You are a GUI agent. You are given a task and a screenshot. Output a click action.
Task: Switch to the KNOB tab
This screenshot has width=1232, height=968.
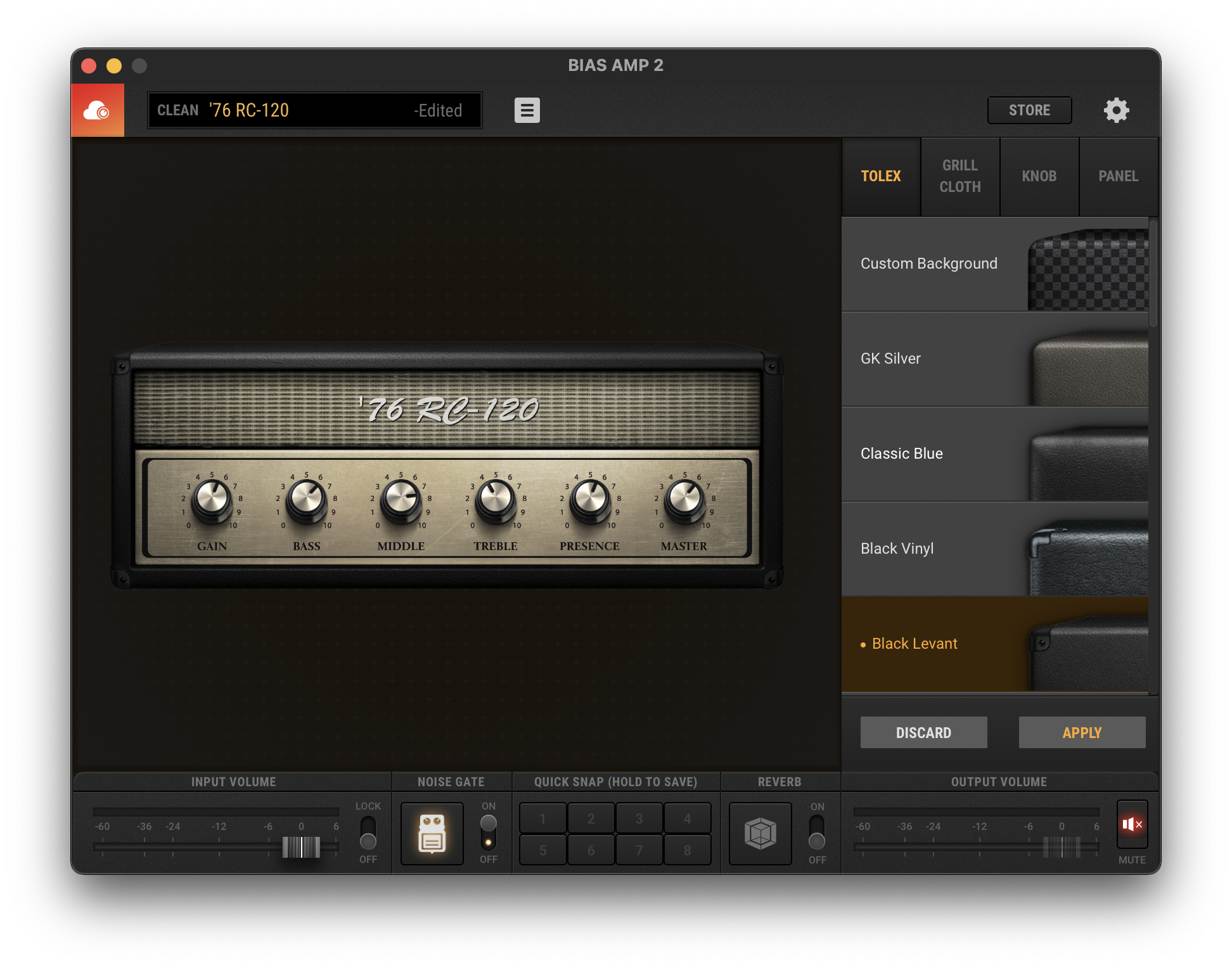coord(1039,177)
